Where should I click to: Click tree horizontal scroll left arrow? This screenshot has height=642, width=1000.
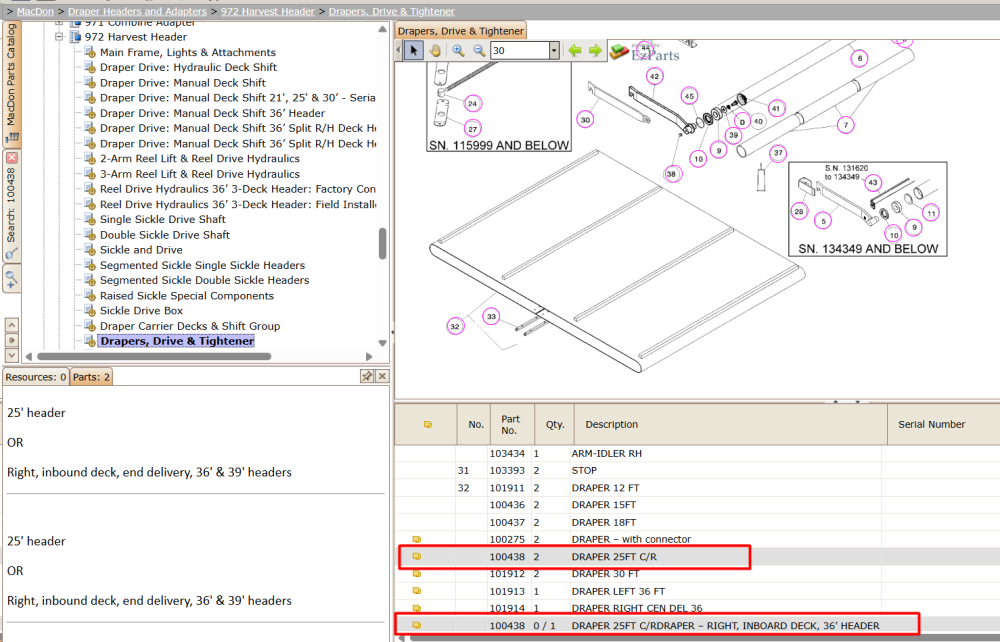click(x=29, y=356)
